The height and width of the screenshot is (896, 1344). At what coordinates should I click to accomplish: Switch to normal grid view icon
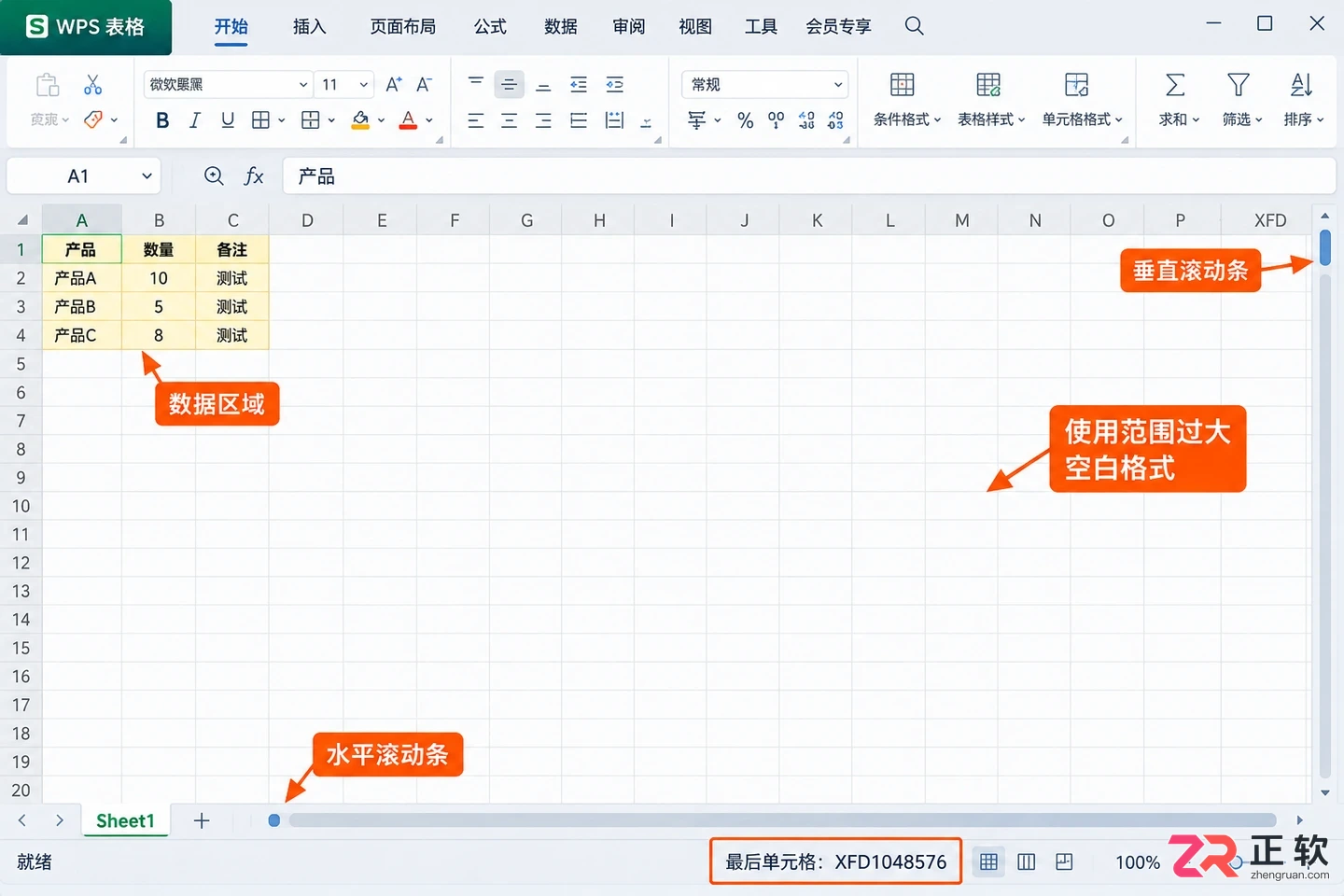[x=988, y=861]
